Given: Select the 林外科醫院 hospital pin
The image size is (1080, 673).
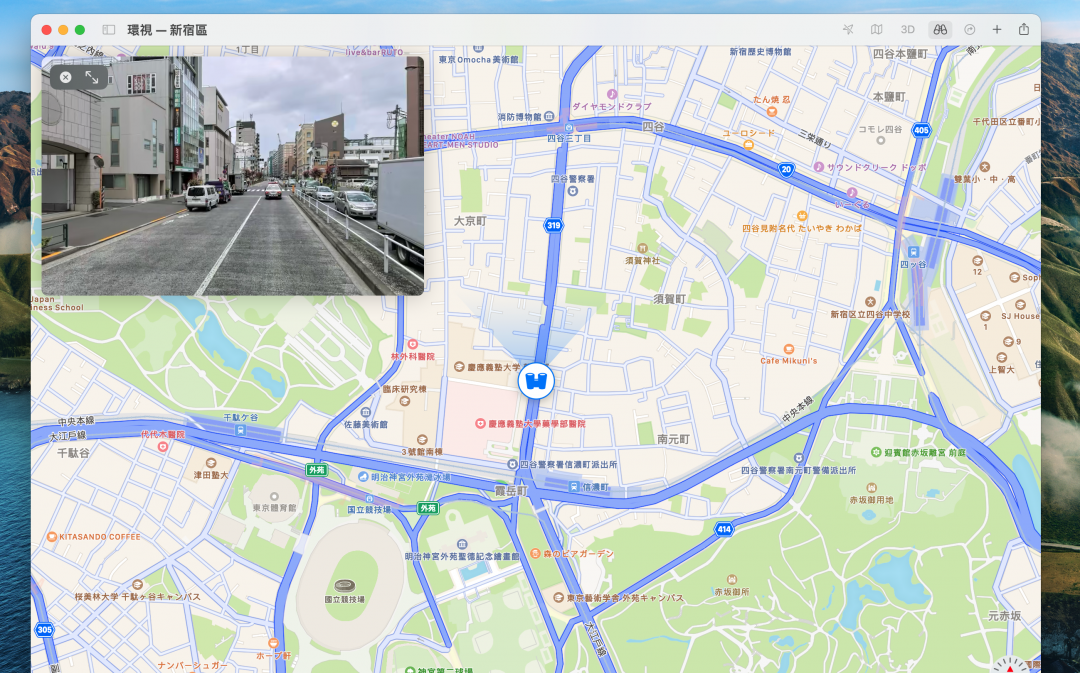Looking at the screenshot, I should pyautogui.click(x=413, y=344).
